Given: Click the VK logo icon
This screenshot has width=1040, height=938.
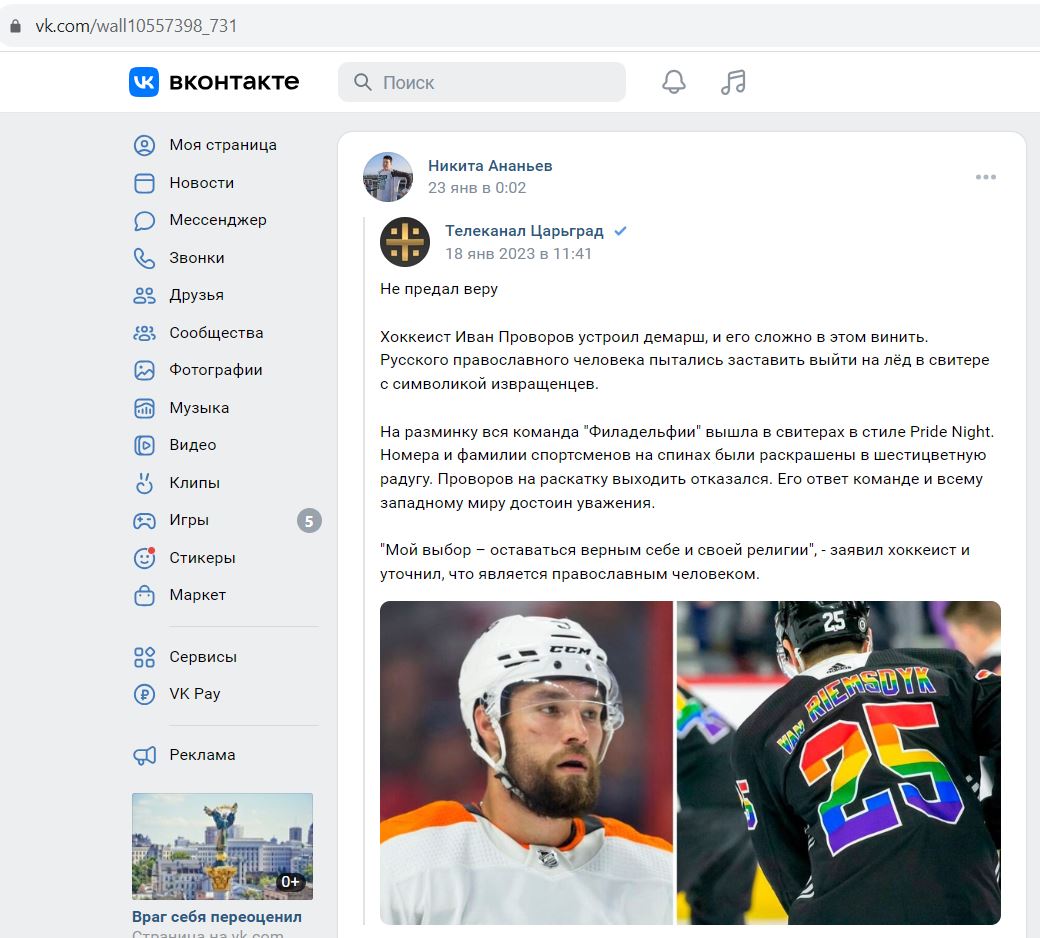Looking at the screenshot, I should pos(144,82).
